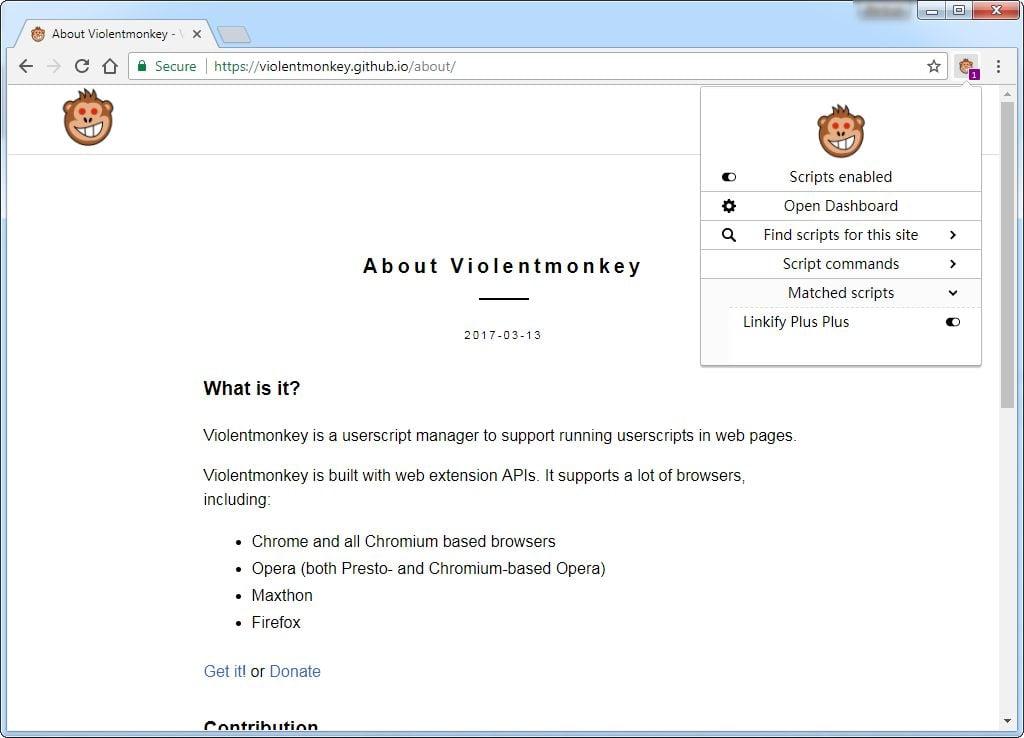The width and height of the screenshot is (1024, 738).
Task: Open the Script commands entry
Action: [840, 264]
